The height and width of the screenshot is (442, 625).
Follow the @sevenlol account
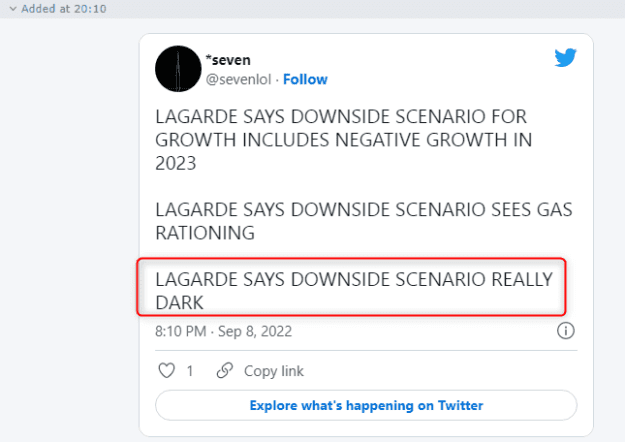point(305,79)
